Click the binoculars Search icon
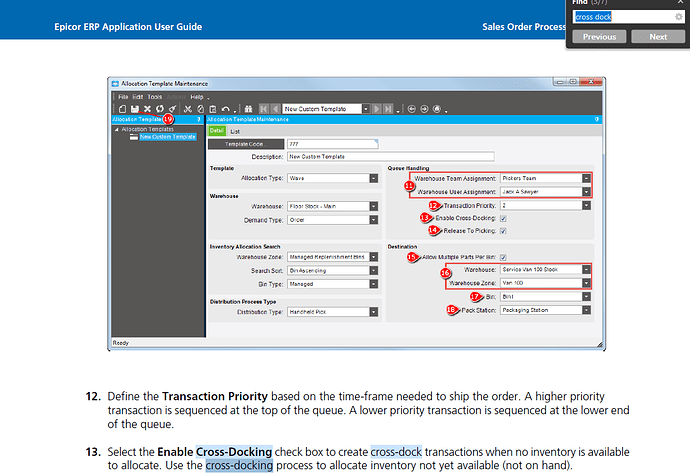The image size is (690, 476). click(249, 109)
